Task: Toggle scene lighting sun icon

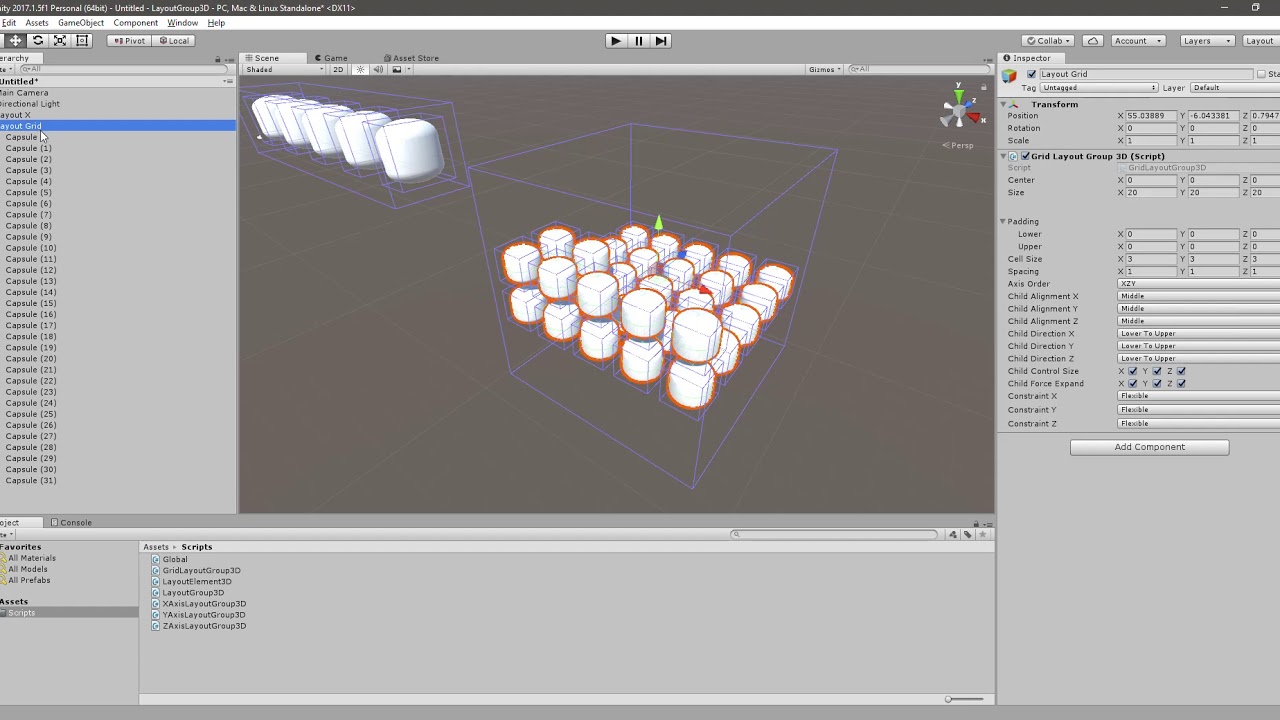Action: tap(361, 69)
